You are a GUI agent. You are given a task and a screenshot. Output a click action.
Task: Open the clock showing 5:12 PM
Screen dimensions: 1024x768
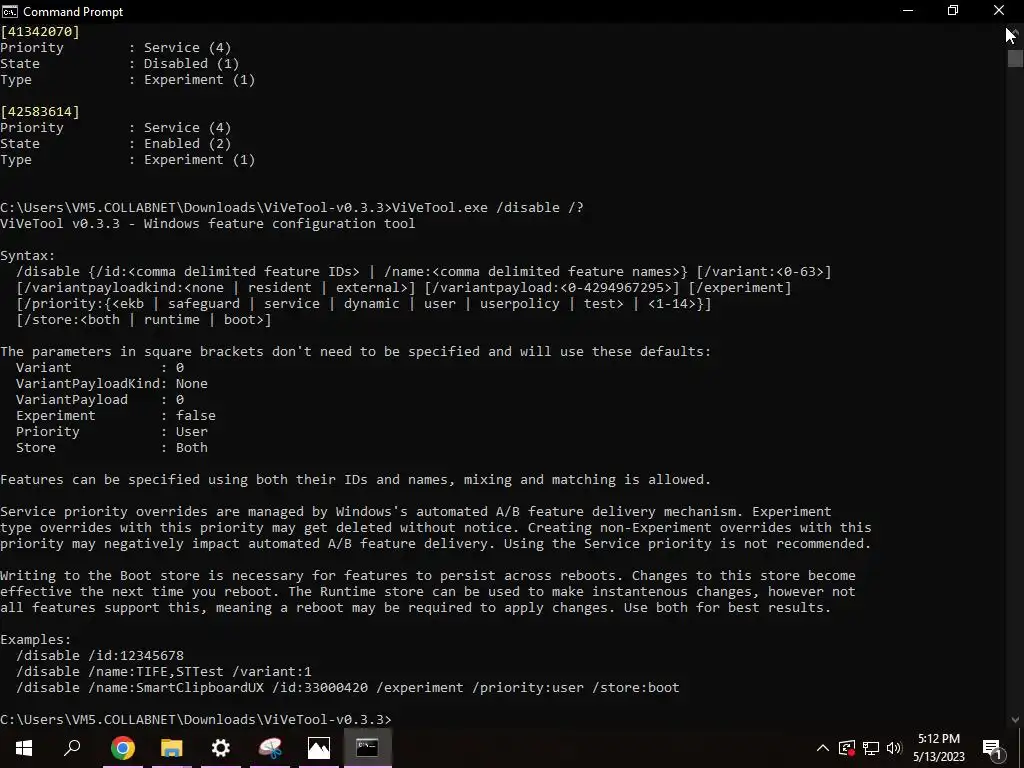coord(938,748)
